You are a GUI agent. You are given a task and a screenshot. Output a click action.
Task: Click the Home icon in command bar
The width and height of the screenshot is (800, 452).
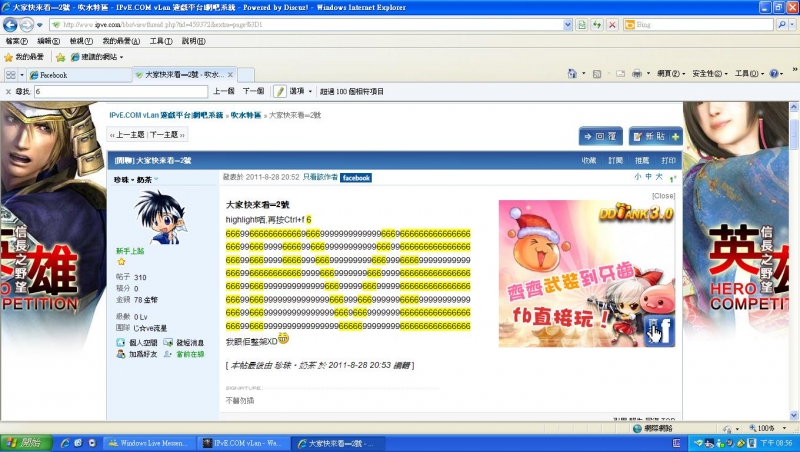572,74
